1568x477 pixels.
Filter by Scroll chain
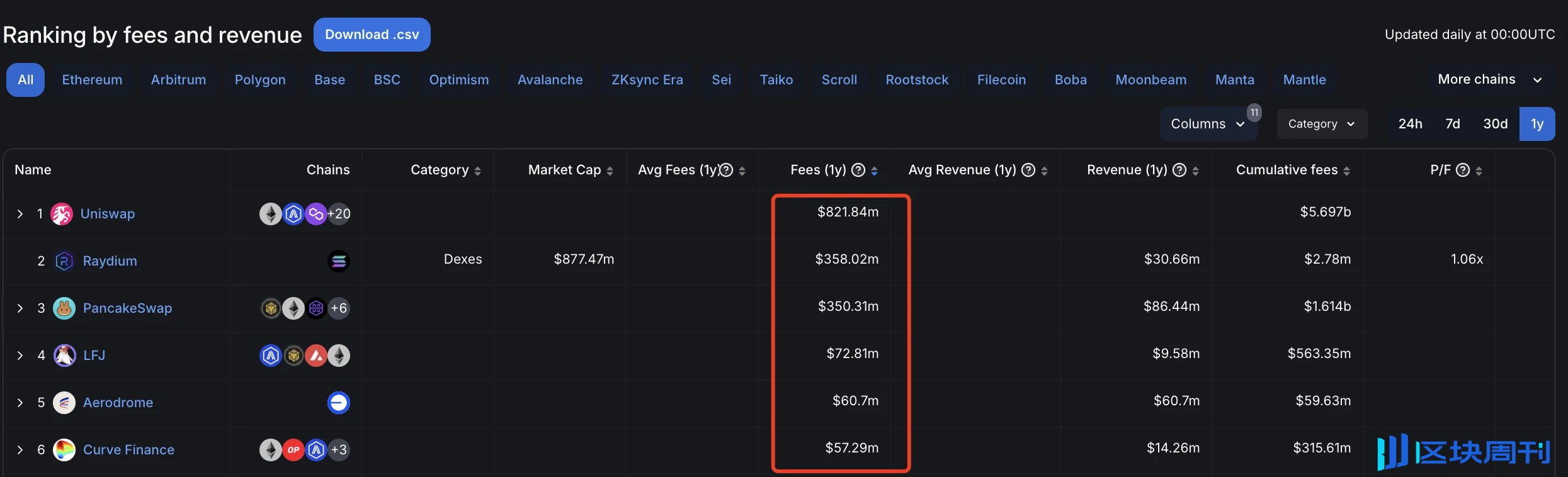click(839, 80)
